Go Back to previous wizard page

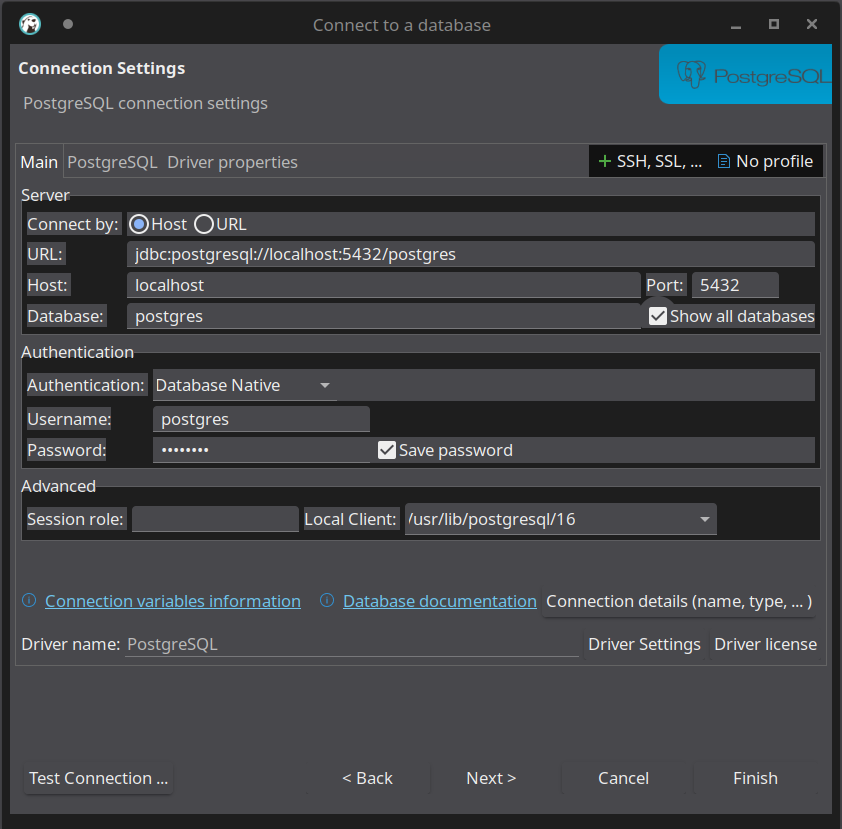(368, 778)
